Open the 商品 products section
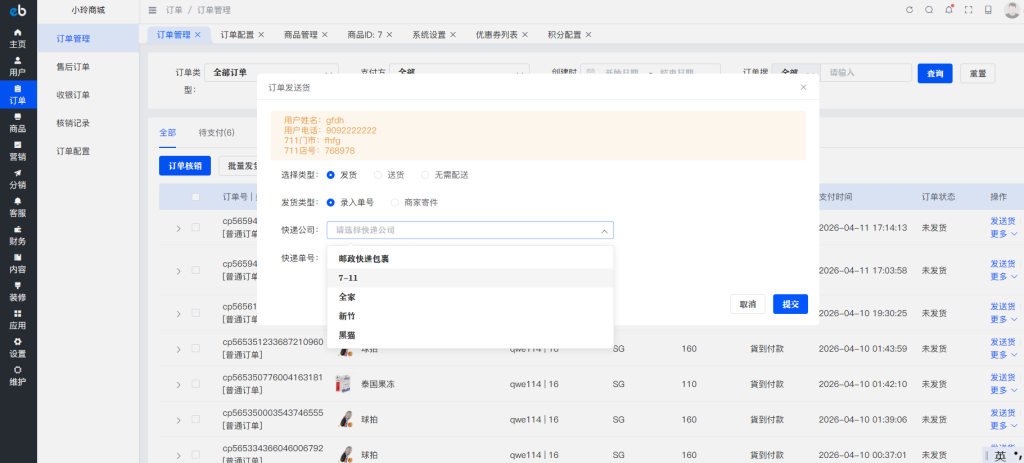 (x=18, y=123)
